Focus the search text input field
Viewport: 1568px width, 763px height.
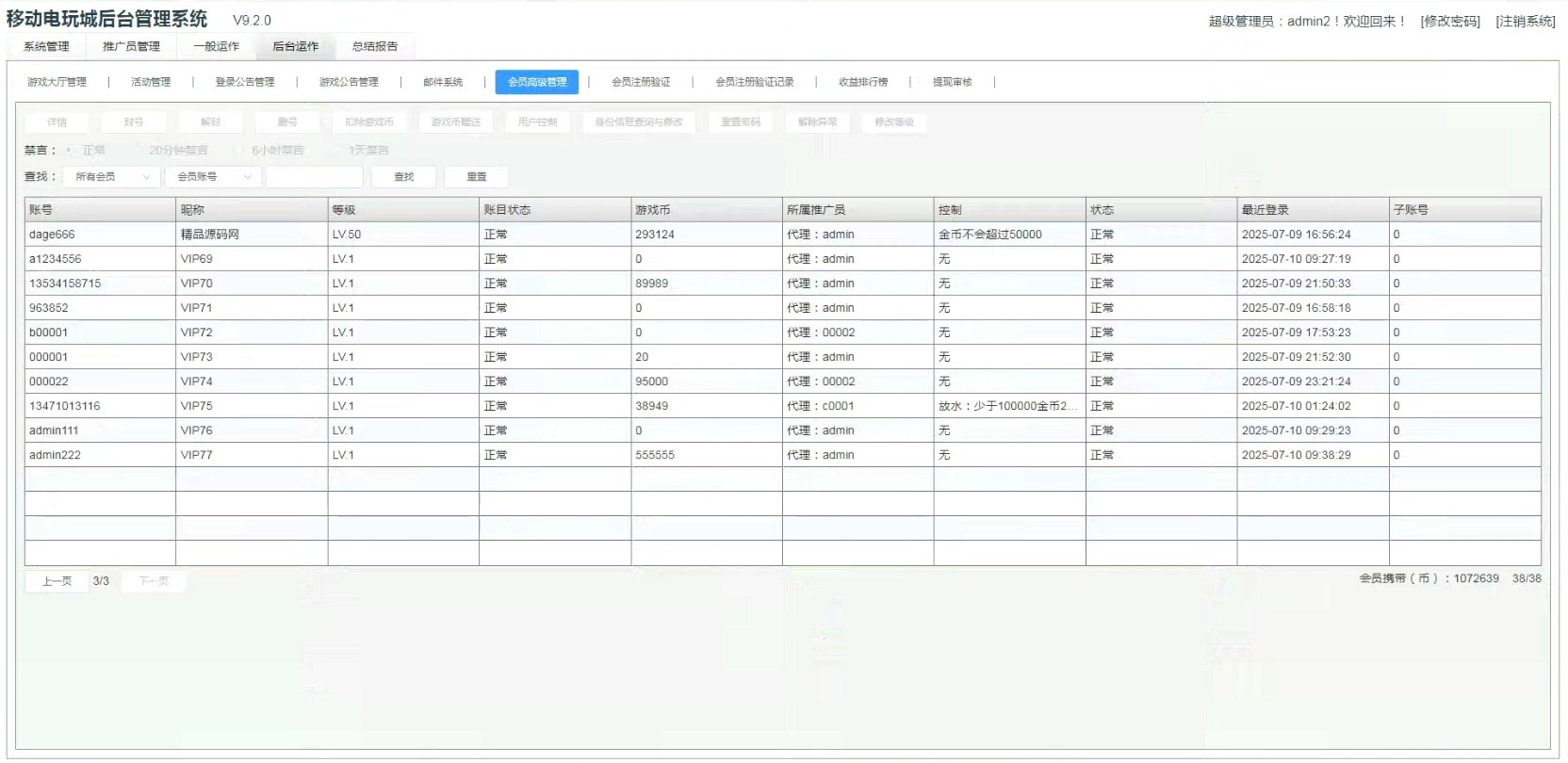314,177
